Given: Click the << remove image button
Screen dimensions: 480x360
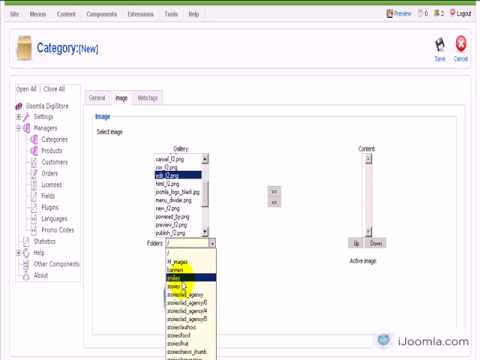Looking at the screenshot, I should point(274,202).
